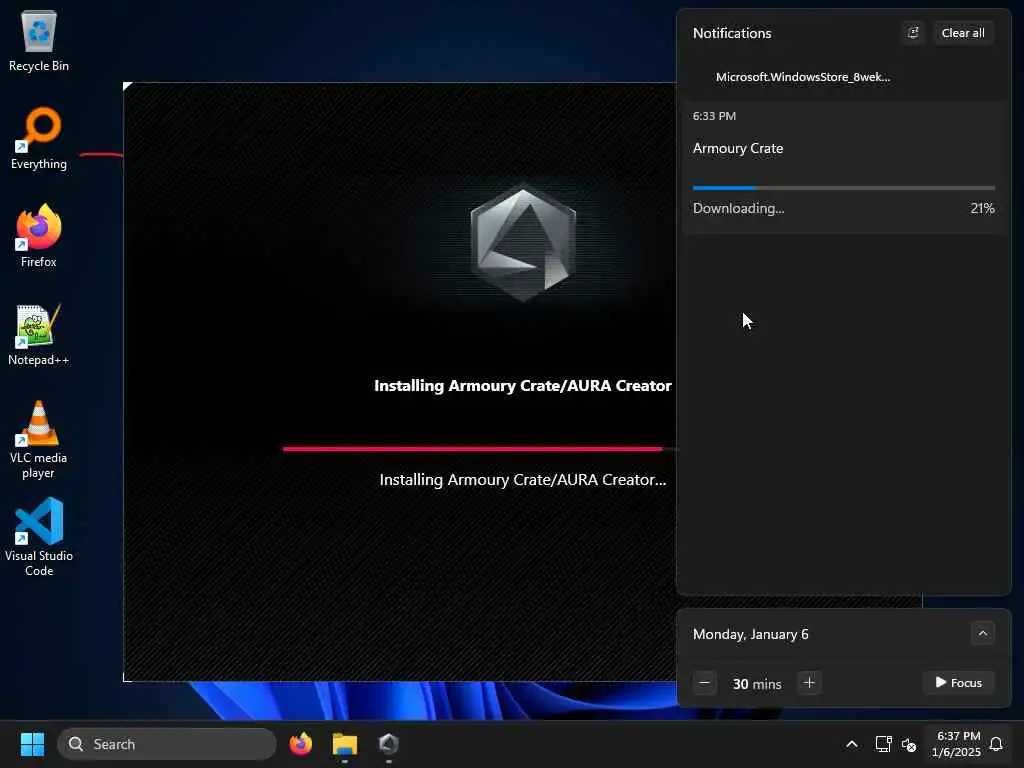1024x768 pixels.
Task: Open the Notepad++ desktop shortcut
Action: click(x=39, y=334)
